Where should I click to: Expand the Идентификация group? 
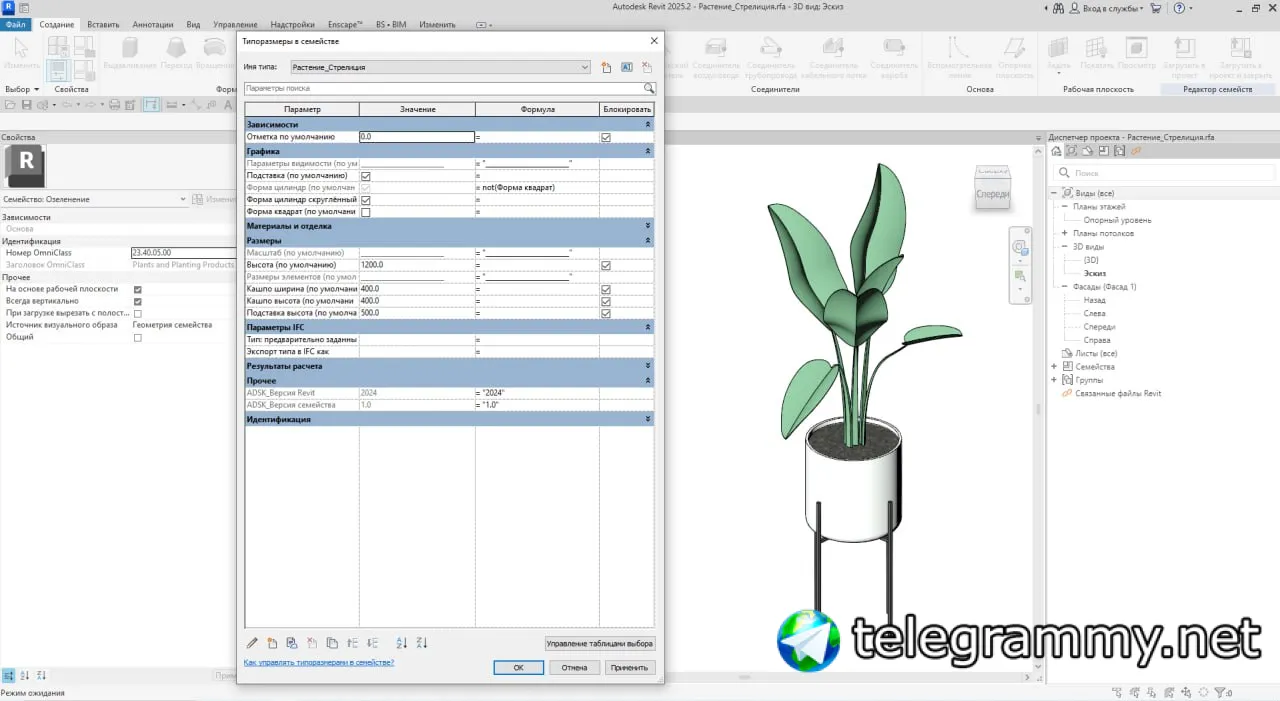pos(648,419)
